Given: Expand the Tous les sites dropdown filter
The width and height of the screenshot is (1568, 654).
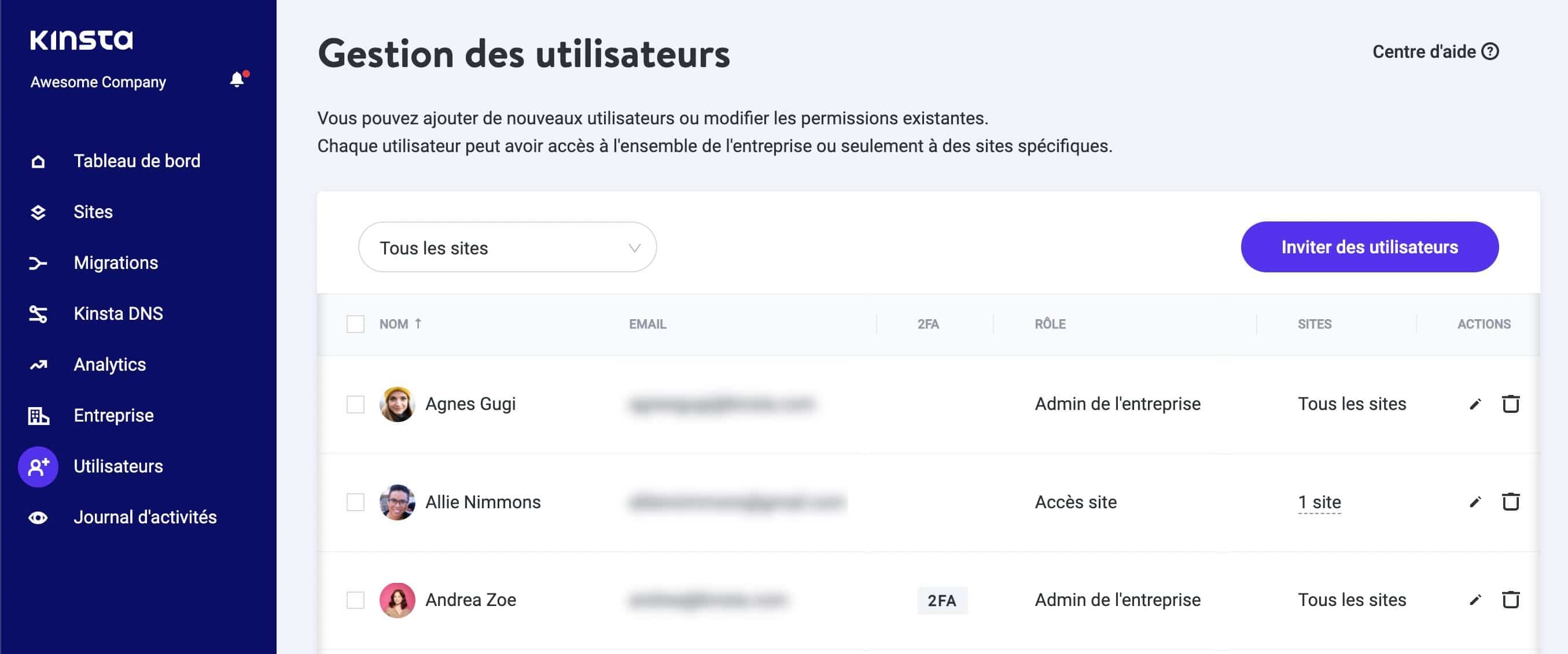Looking at the screenshot, I should tap(506, 247).
